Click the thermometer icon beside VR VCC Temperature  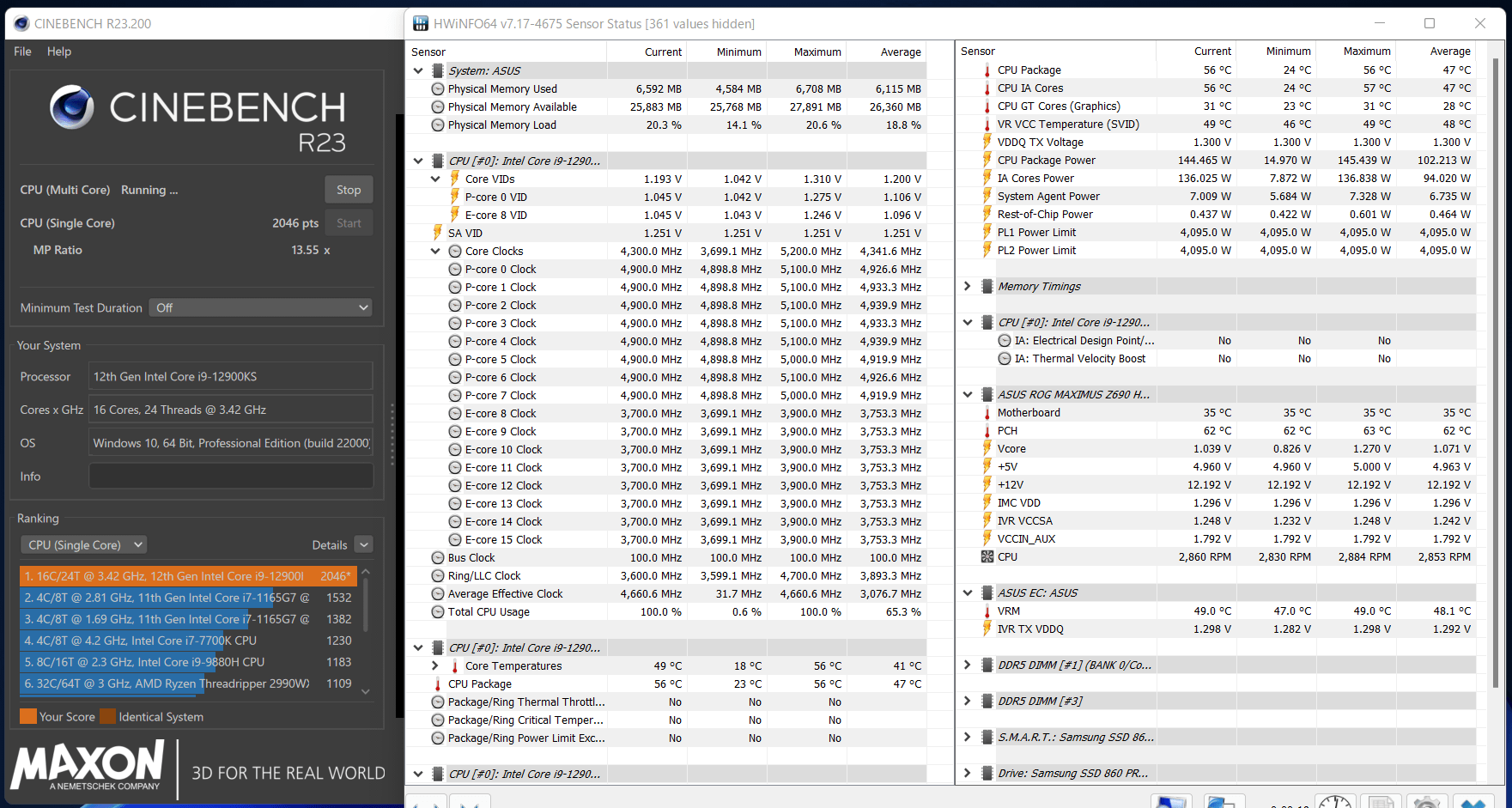point(987,125)
